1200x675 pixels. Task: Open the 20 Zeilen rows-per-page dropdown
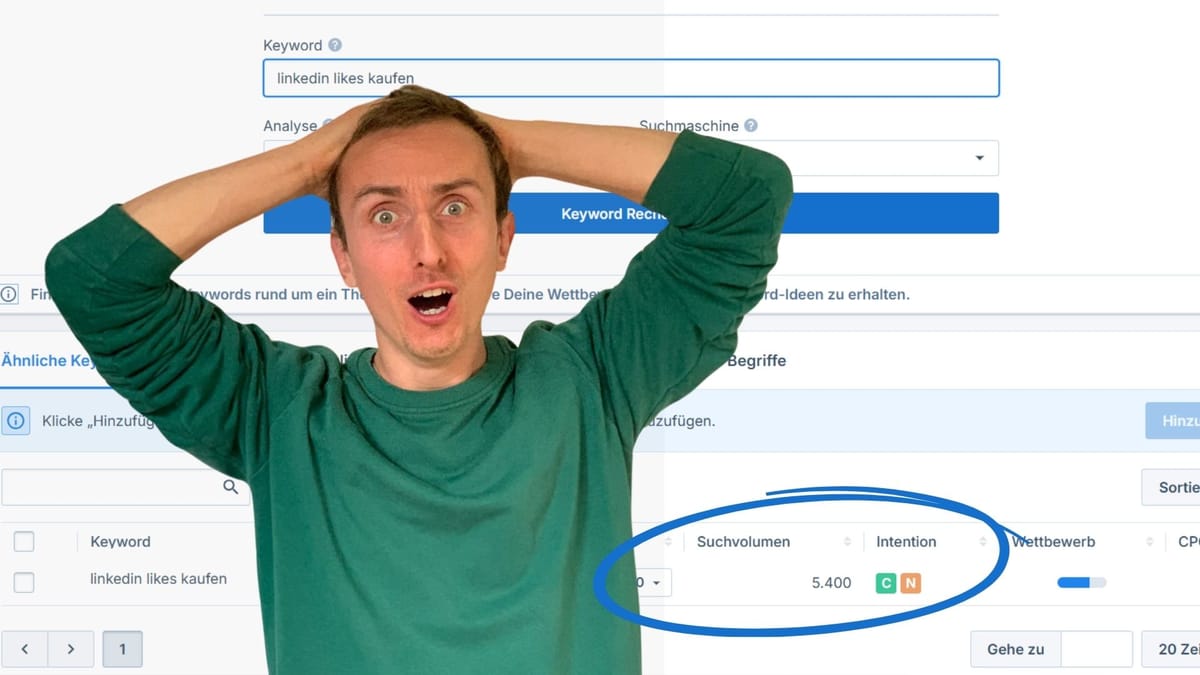tap(1175, 649)
